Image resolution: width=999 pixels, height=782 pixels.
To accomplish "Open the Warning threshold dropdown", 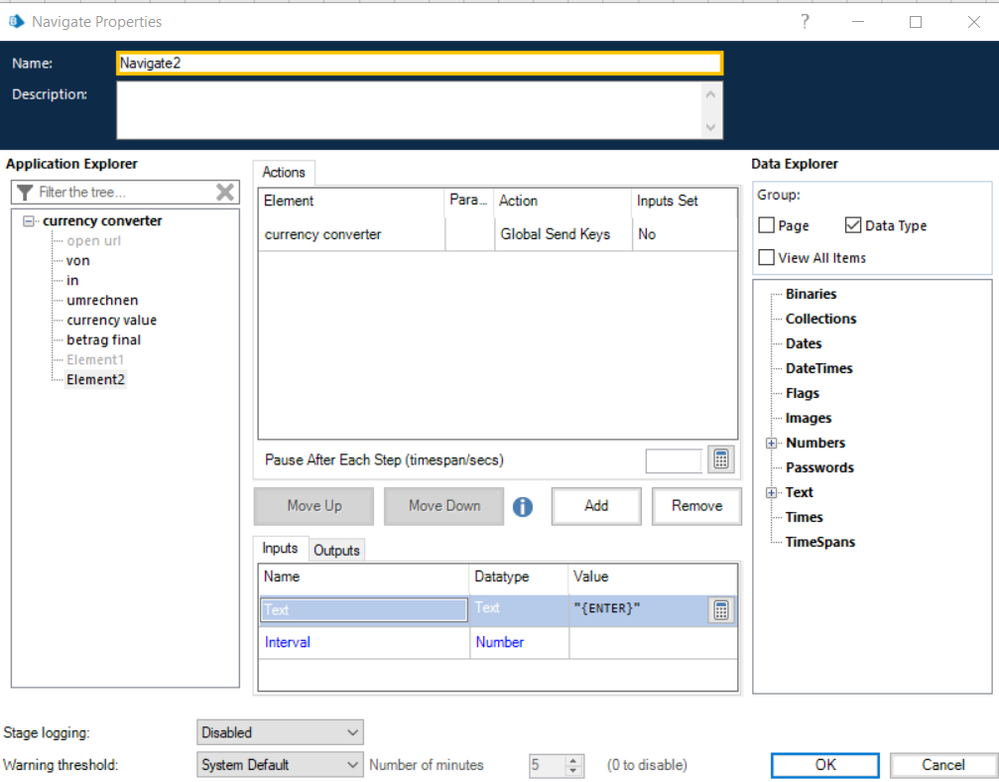I will point(280,765).
